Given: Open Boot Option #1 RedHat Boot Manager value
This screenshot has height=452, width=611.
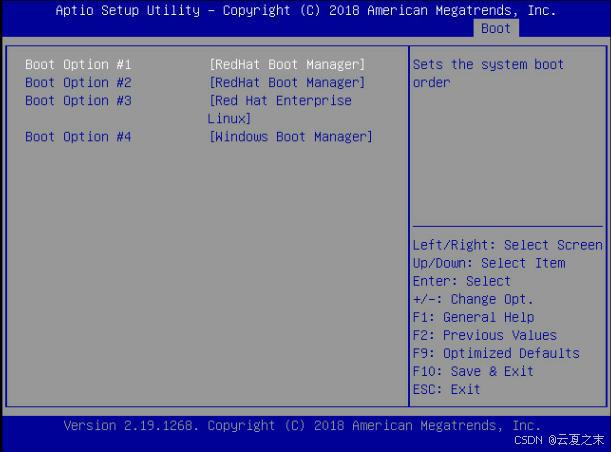Looking at the screenshot, I should pos(287,65).
